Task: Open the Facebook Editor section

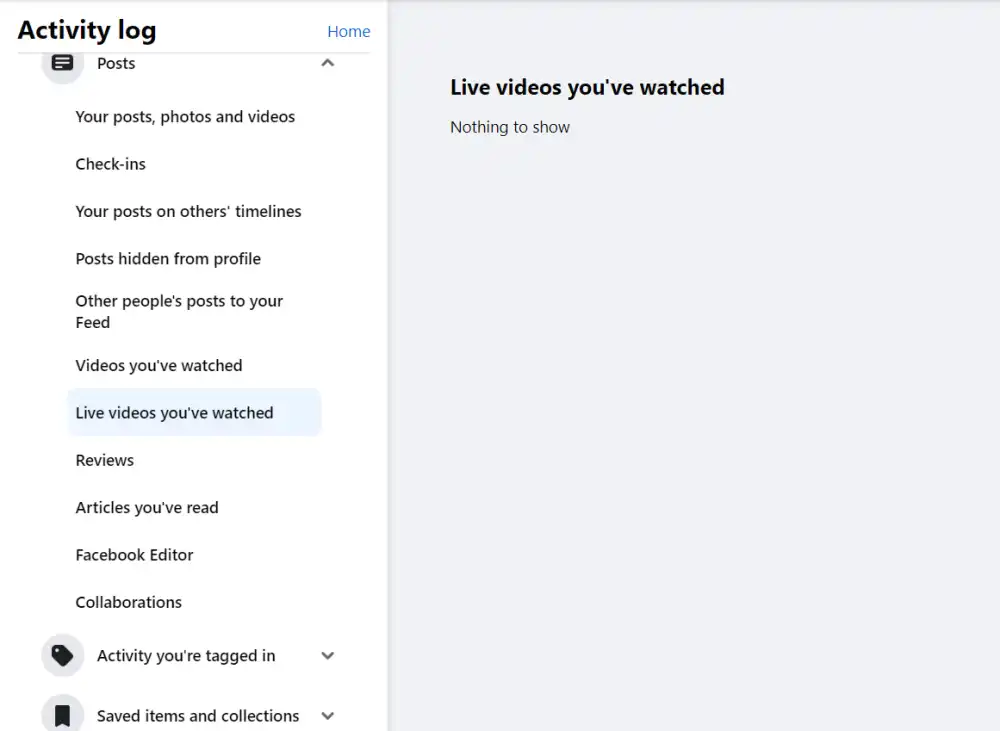Action: pyautogui.click(x=134, y=555)
